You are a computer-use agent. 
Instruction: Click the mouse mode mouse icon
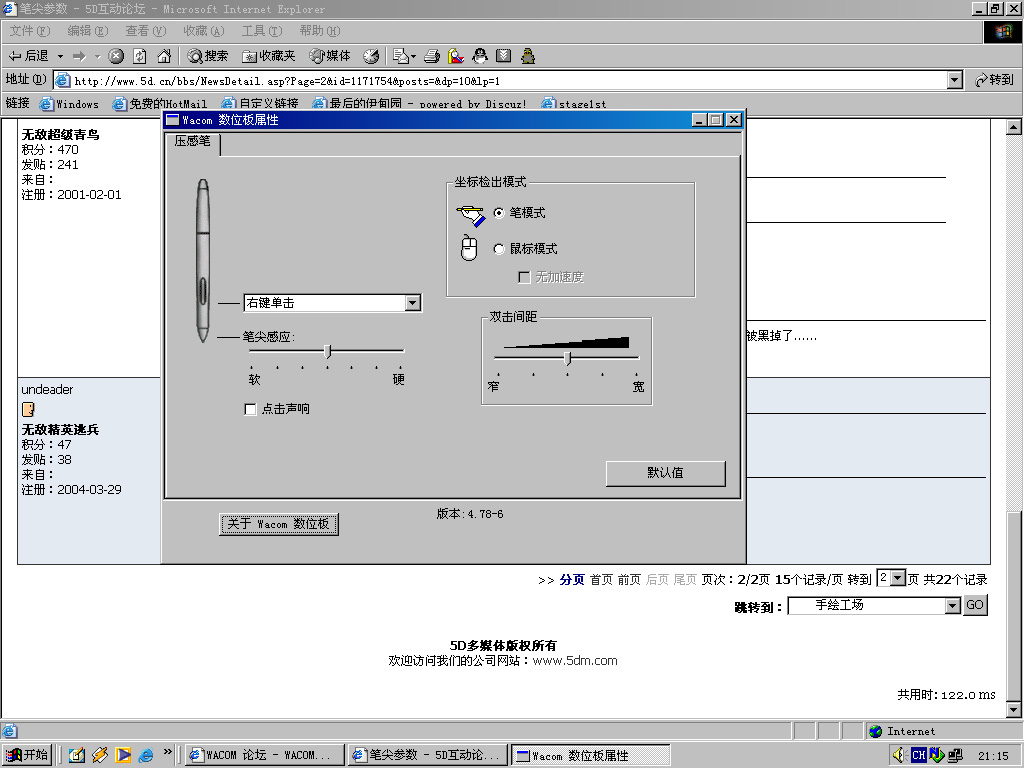[x=469, y=248]
